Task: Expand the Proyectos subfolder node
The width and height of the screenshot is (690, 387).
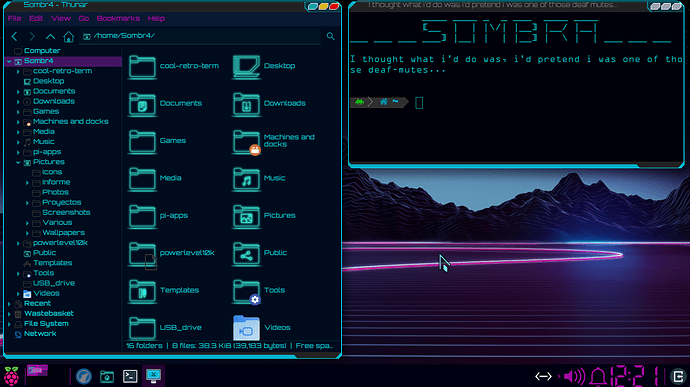Action: coord(27,203)
